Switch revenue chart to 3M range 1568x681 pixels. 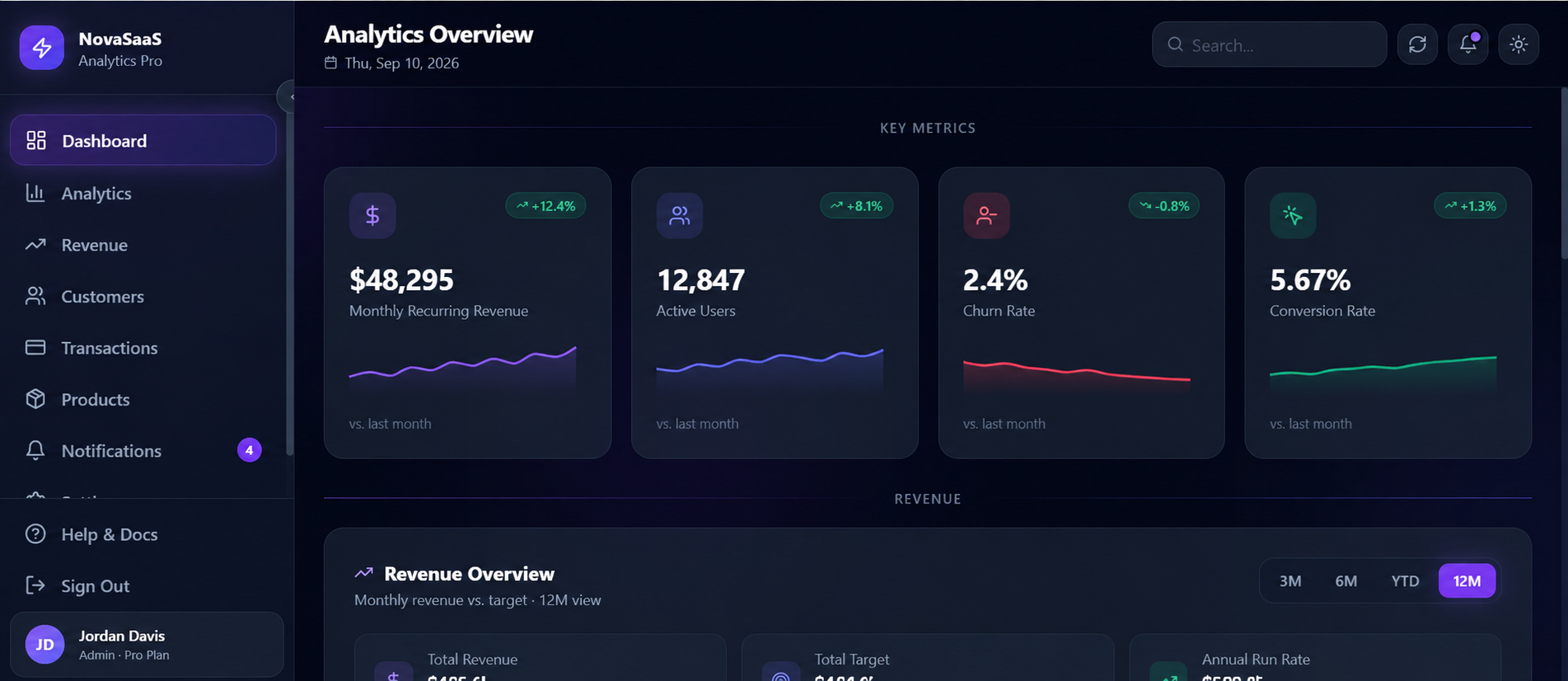(1290, 581)
